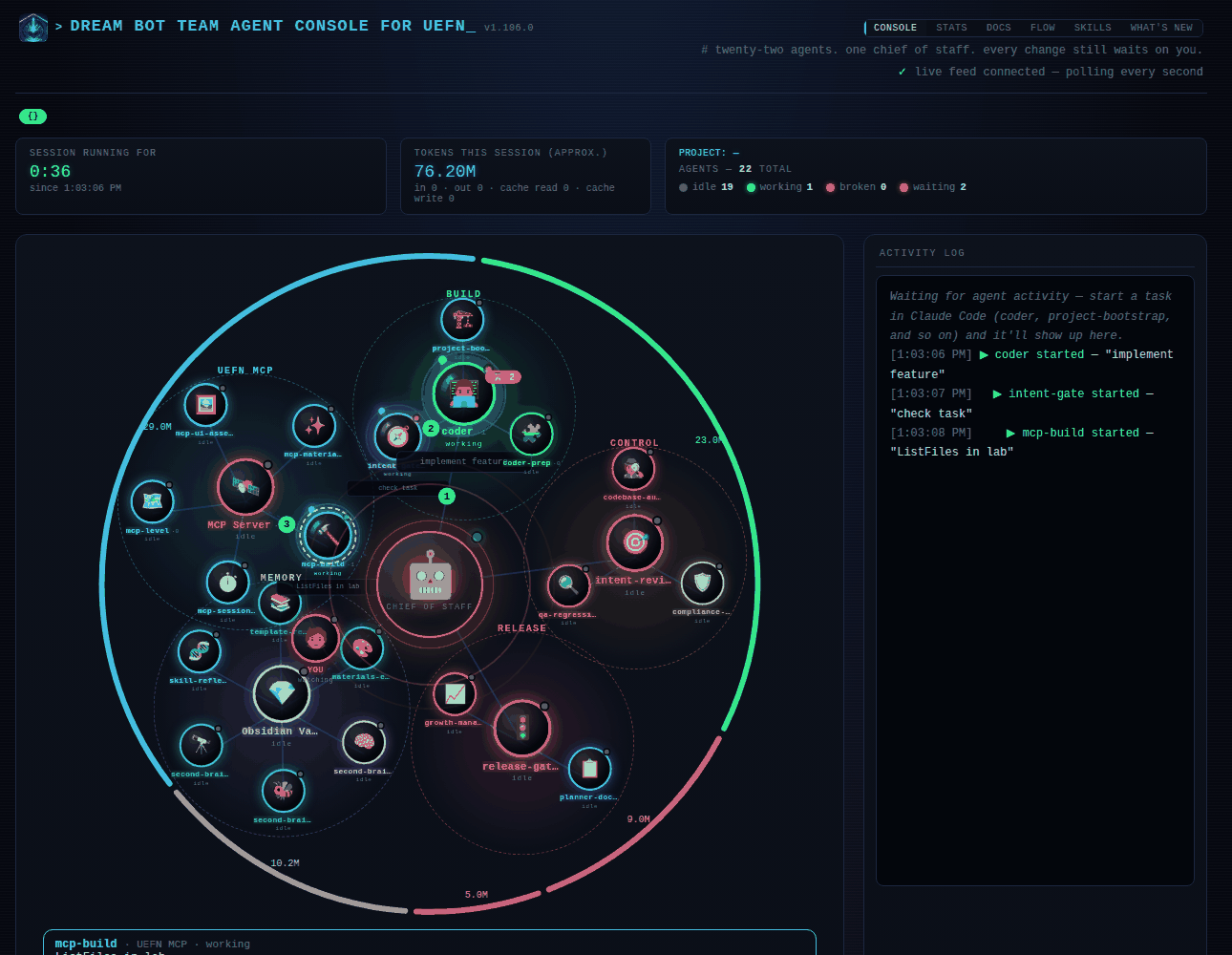
Task: Select the mcp-ui-assets picture frame node
Action: coord(205,405)
